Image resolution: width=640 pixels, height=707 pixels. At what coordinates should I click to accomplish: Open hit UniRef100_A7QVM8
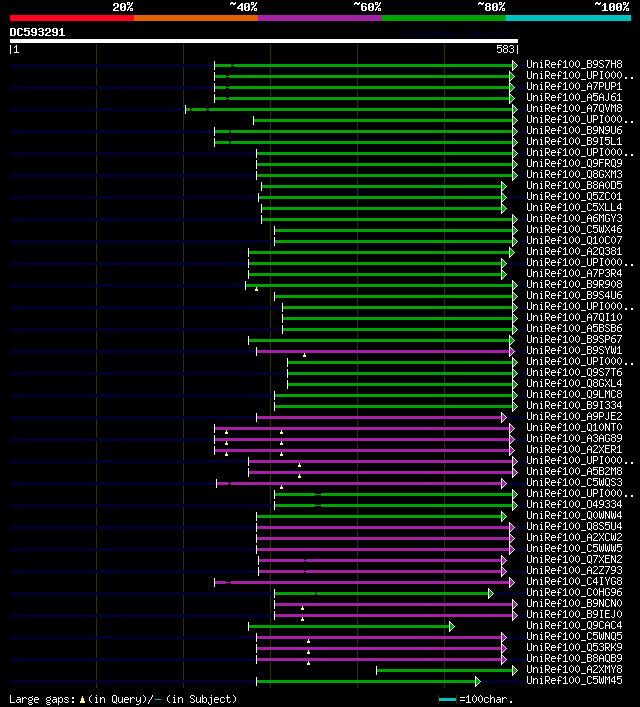[574, 109]
